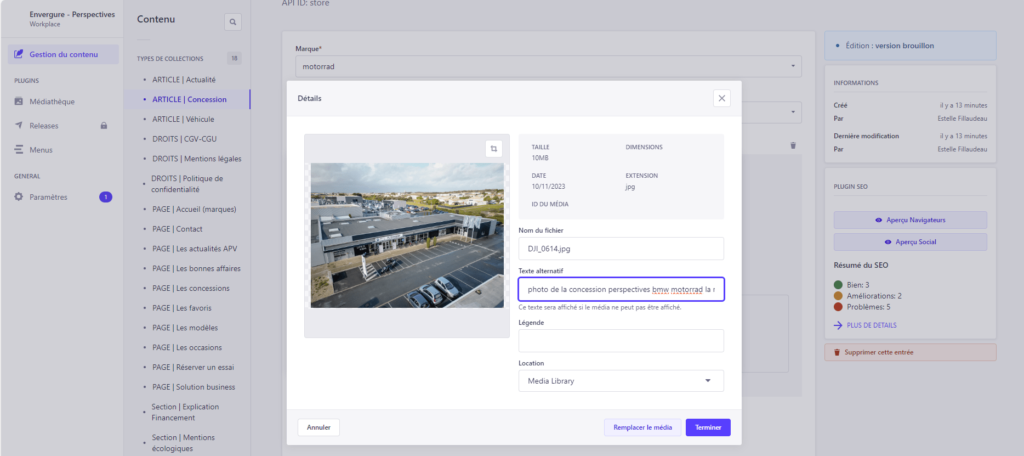Screen dimensions: 1024x456
Task: Open the PLUS DE DETAILS link
Action: (865, 325)
